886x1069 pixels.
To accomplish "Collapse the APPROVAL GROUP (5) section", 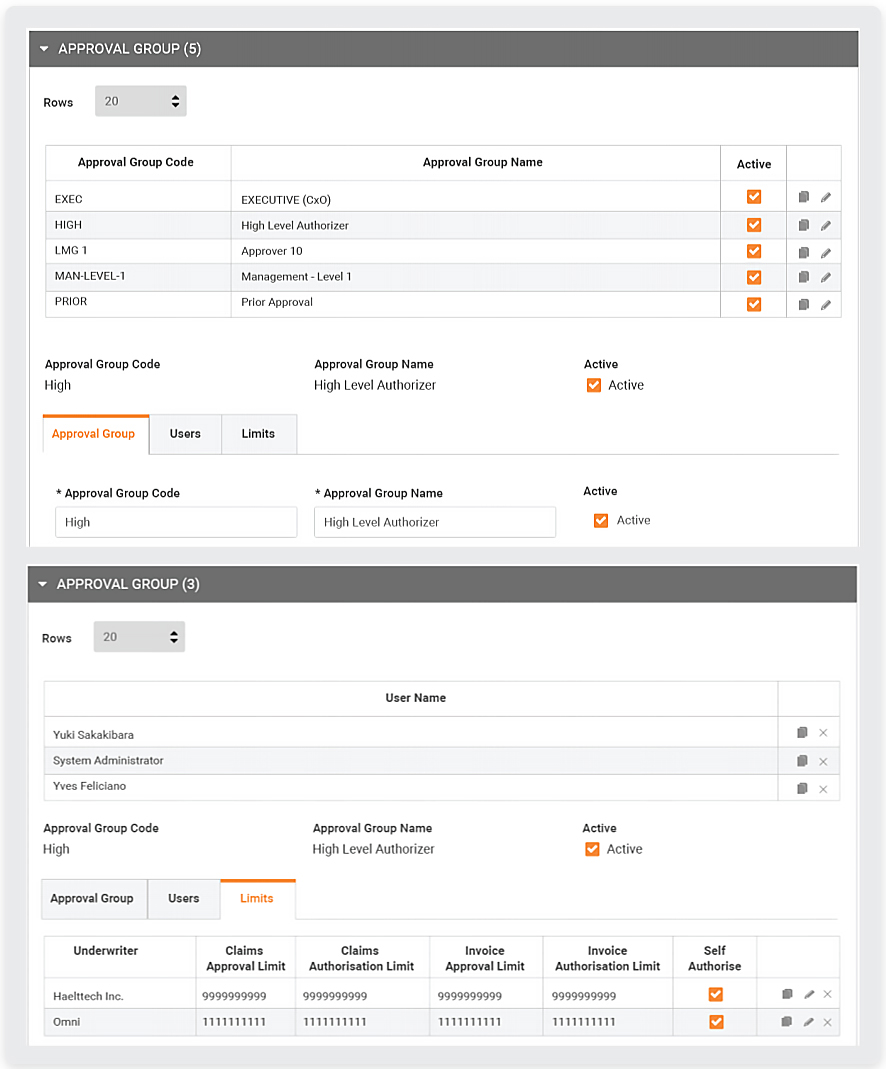I will (x=44, y=49).
